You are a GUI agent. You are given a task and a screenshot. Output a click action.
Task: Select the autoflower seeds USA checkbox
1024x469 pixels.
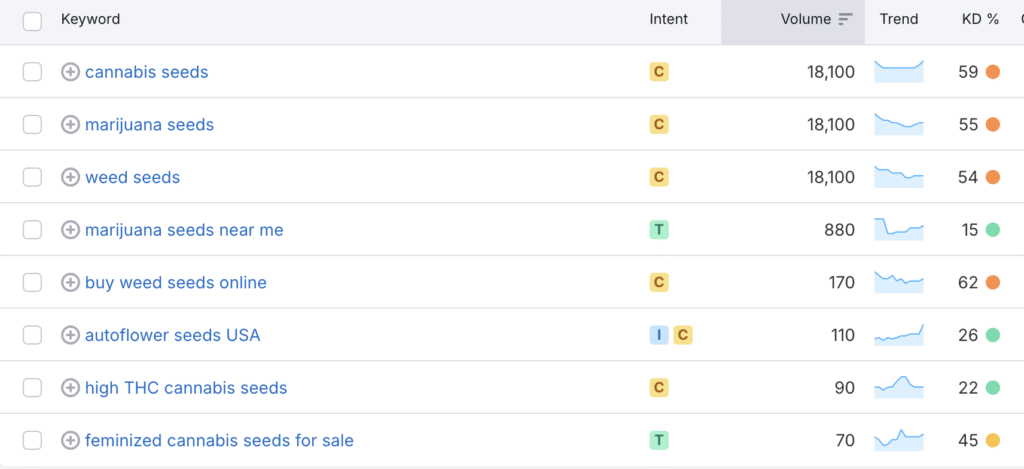point(32,335)
